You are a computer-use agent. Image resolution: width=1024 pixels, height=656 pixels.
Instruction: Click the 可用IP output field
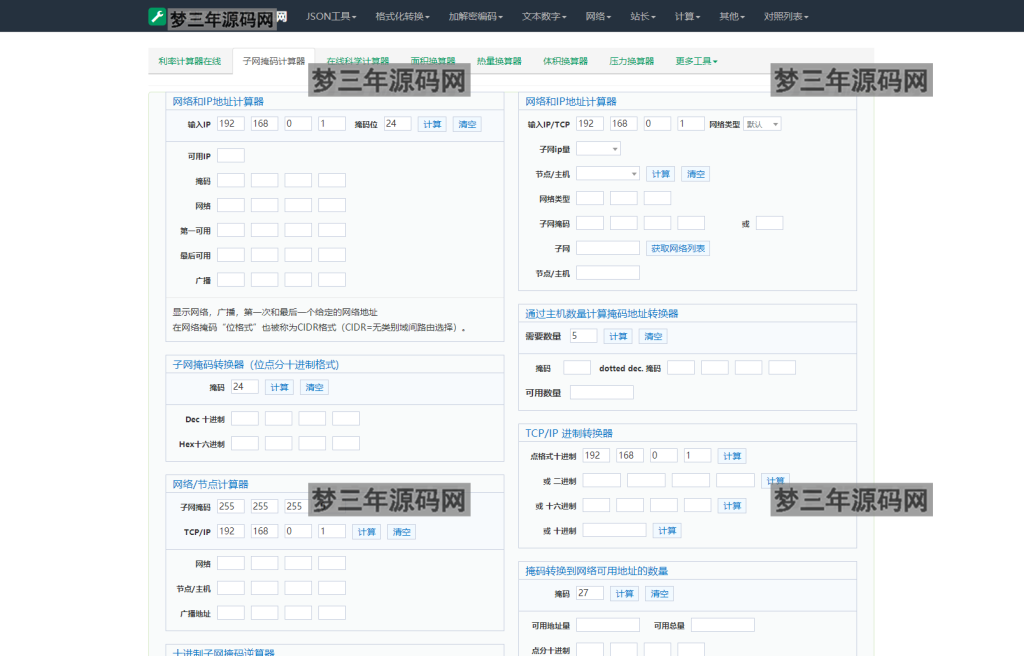(231, 156)
